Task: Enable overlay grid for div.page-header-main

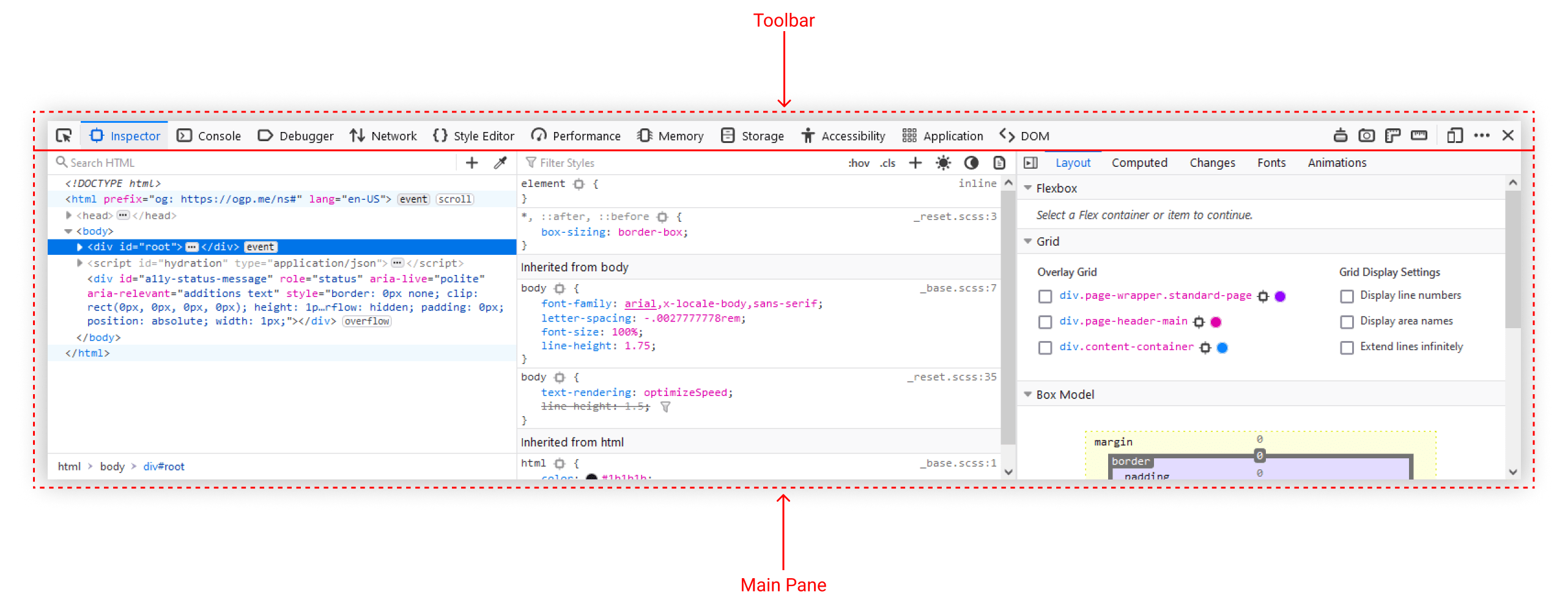Action: coord(1045,322)
